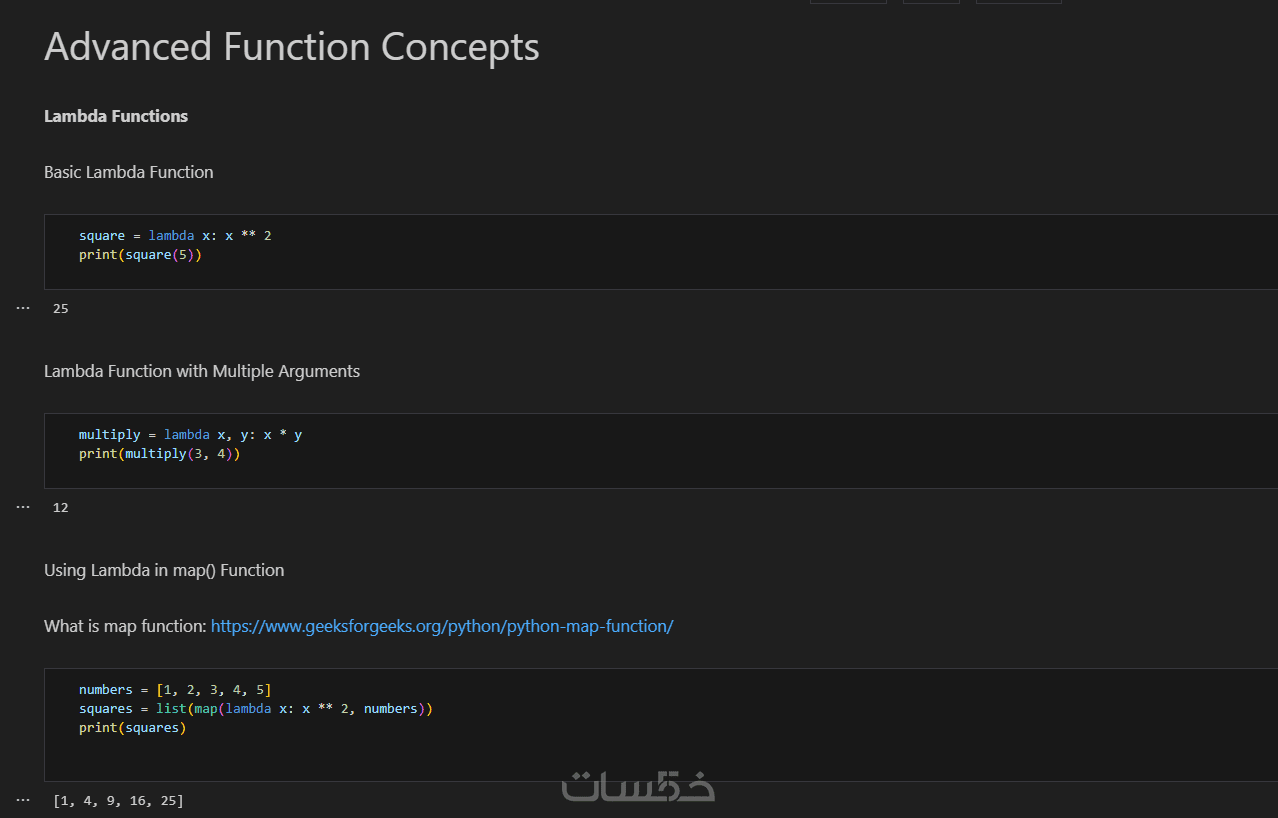This screenshot has height=818, width=1278.
Task: Open output actions beside the squares list result
Action: coord(23,800)
